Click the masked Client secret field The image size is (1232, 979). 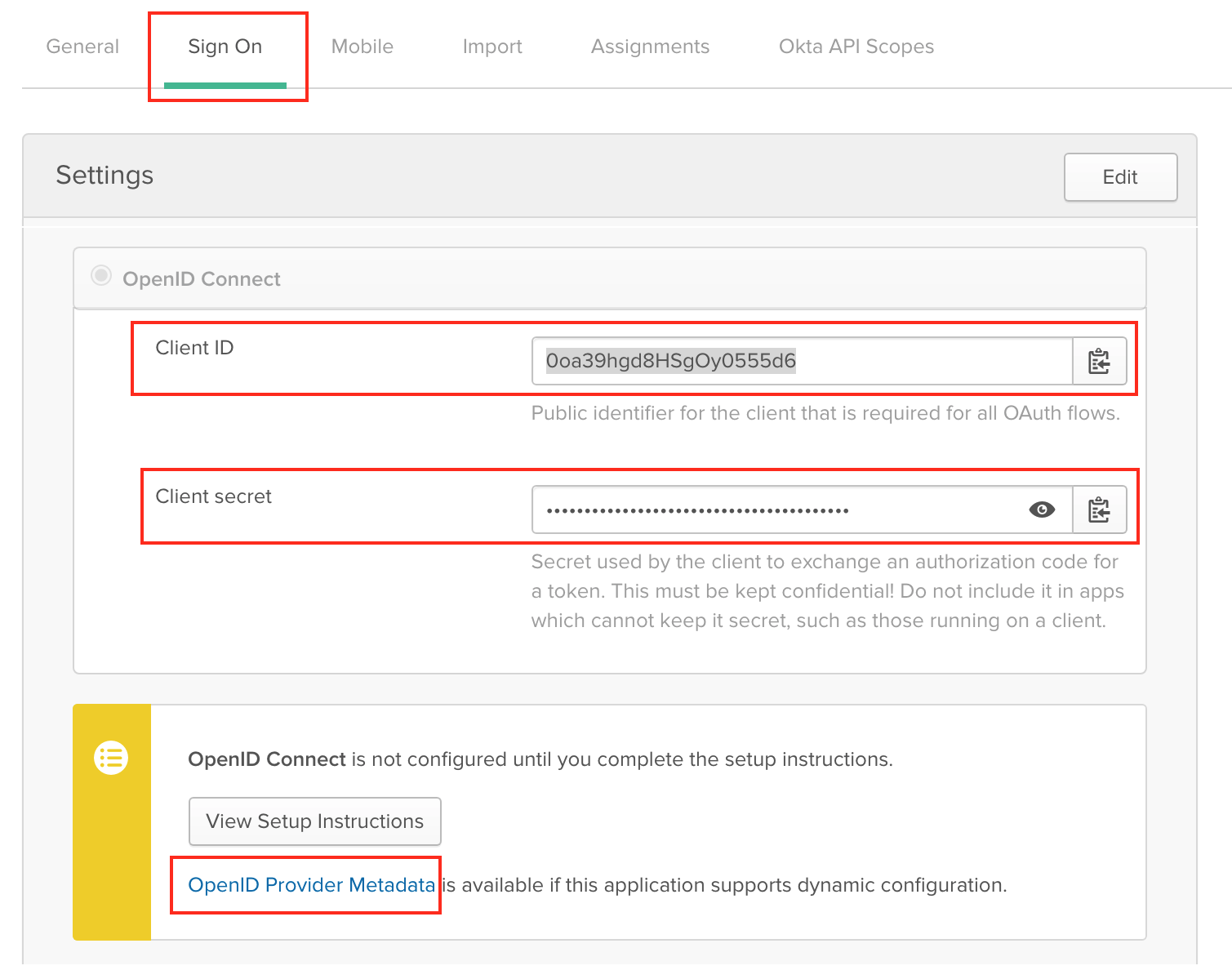[776, 509]
